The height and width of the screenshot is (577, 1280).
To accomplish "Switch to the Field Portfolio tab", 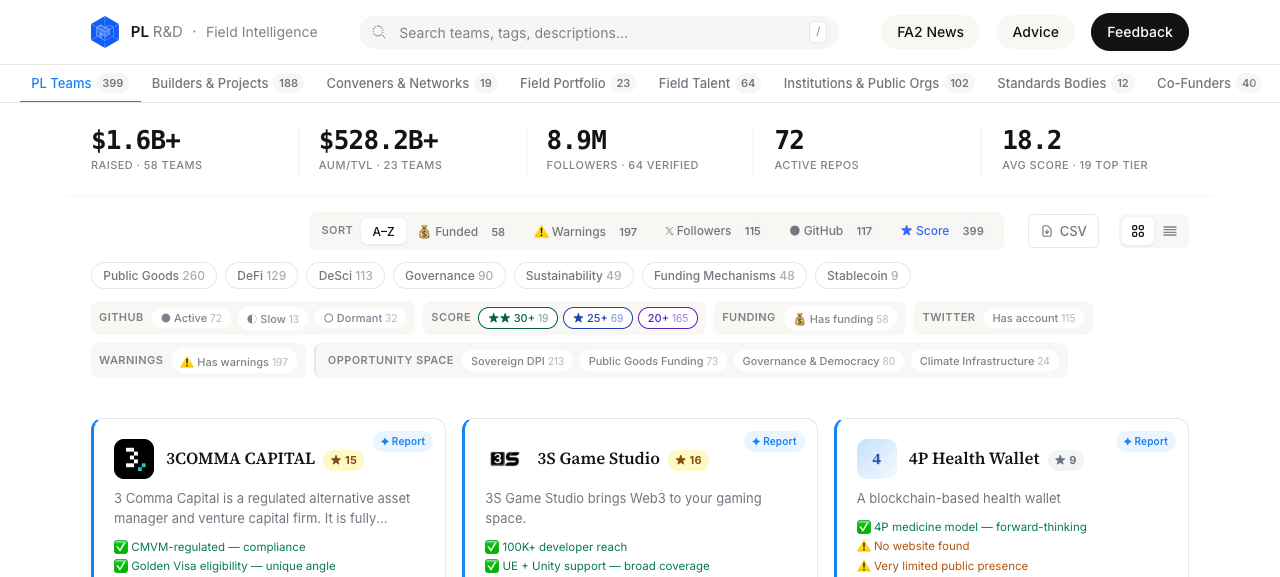I will coord(577,83).
